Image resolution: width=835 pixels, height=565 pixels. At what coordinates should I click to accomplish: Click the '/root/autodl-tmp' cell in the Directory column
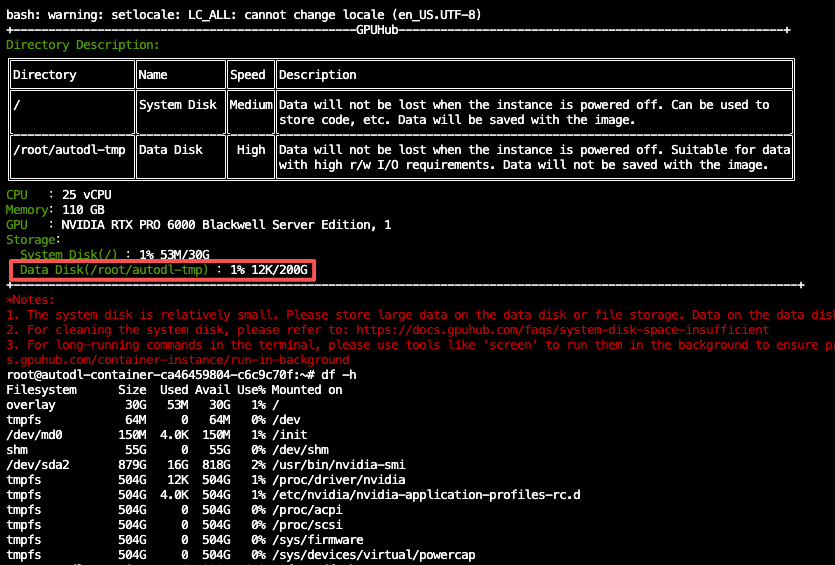69,150
